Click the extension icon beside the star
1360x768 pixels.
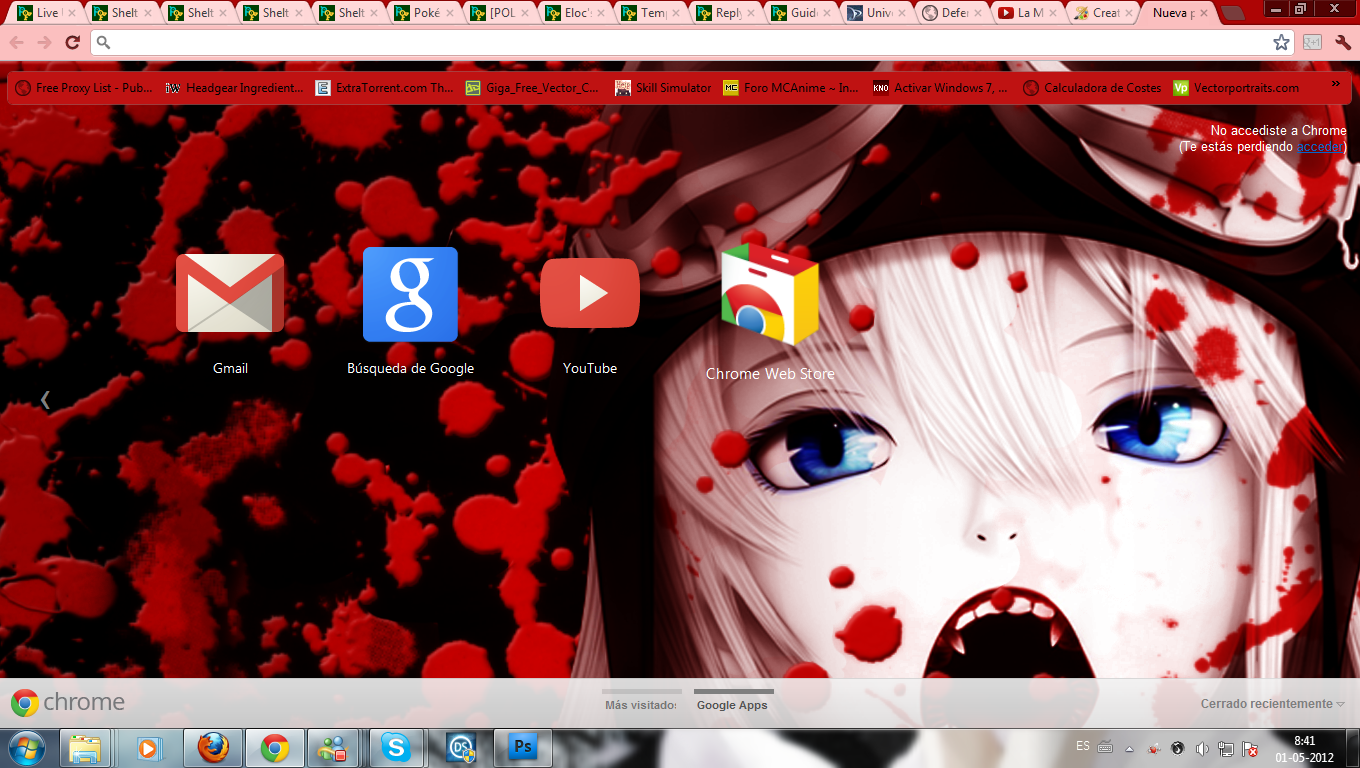click(1312, 42)
